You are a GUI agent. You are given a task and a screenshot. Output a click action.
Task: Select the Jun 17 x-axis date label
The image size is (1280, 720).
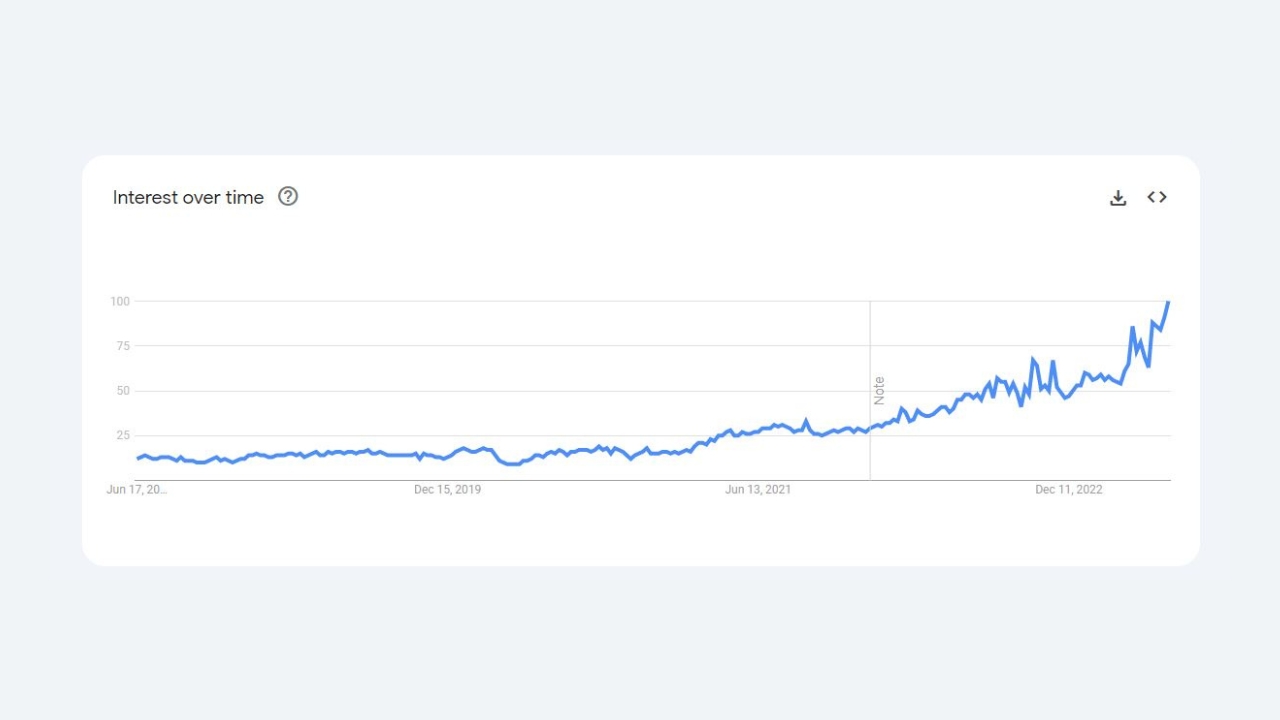(x=137, y=489)
